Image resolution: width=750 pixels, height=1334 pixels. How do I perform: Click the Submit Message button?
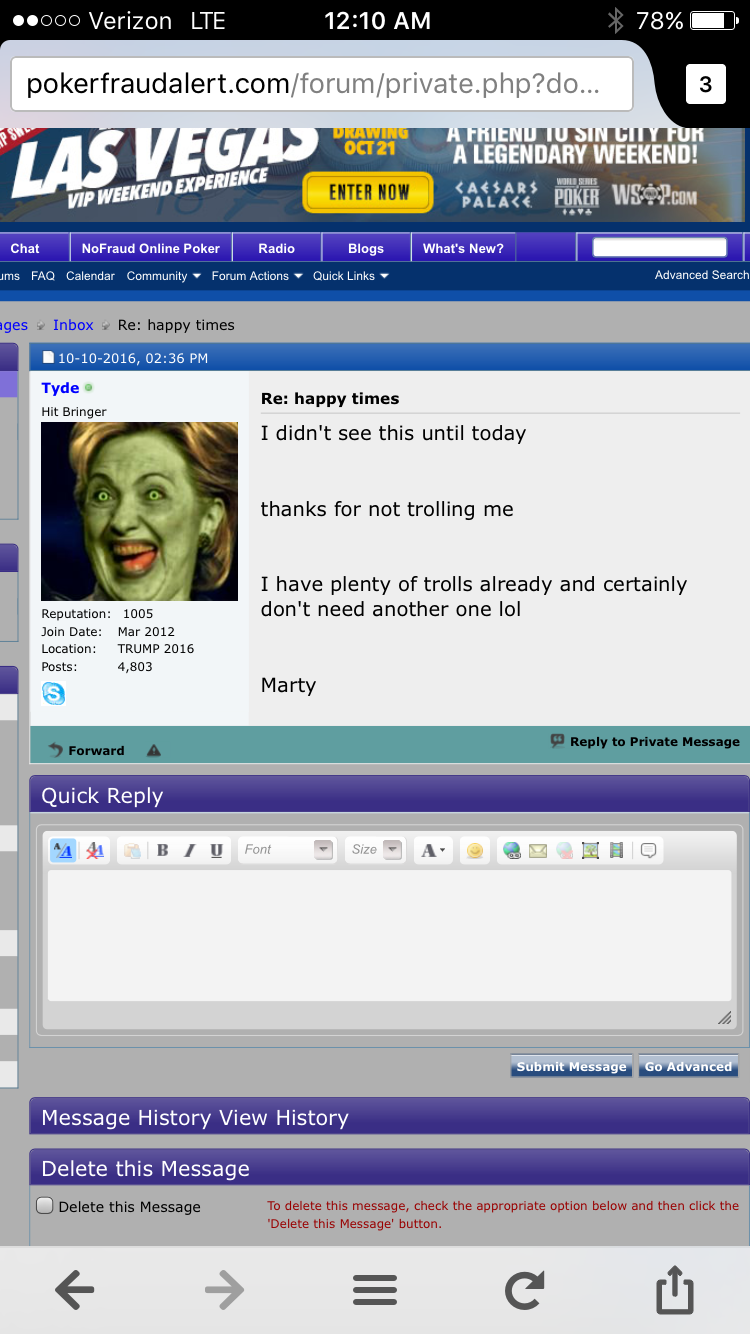click(x=571, y=1066)
